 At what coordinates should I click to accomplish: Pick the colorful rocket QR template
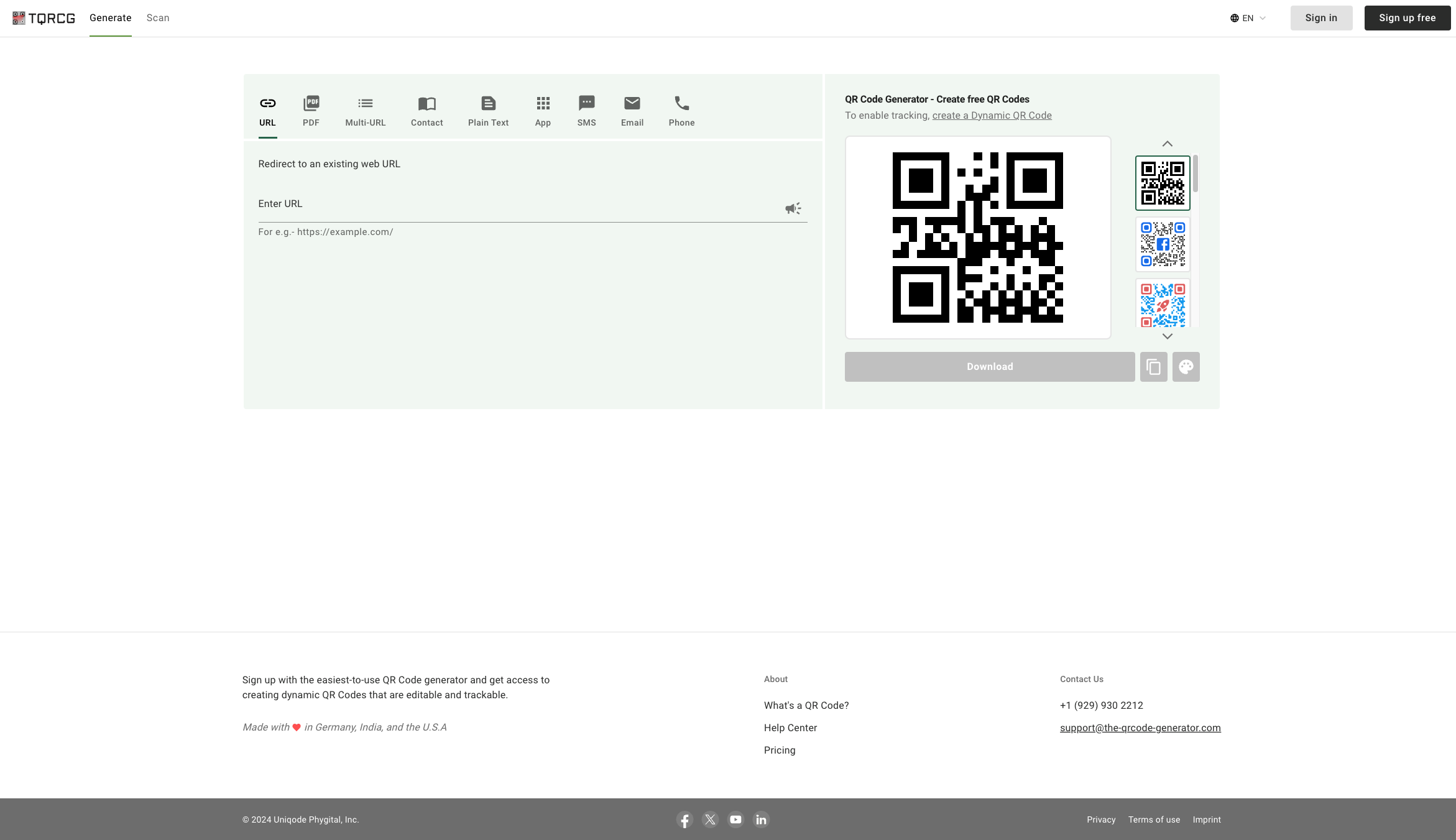(x=1162, y=303)
